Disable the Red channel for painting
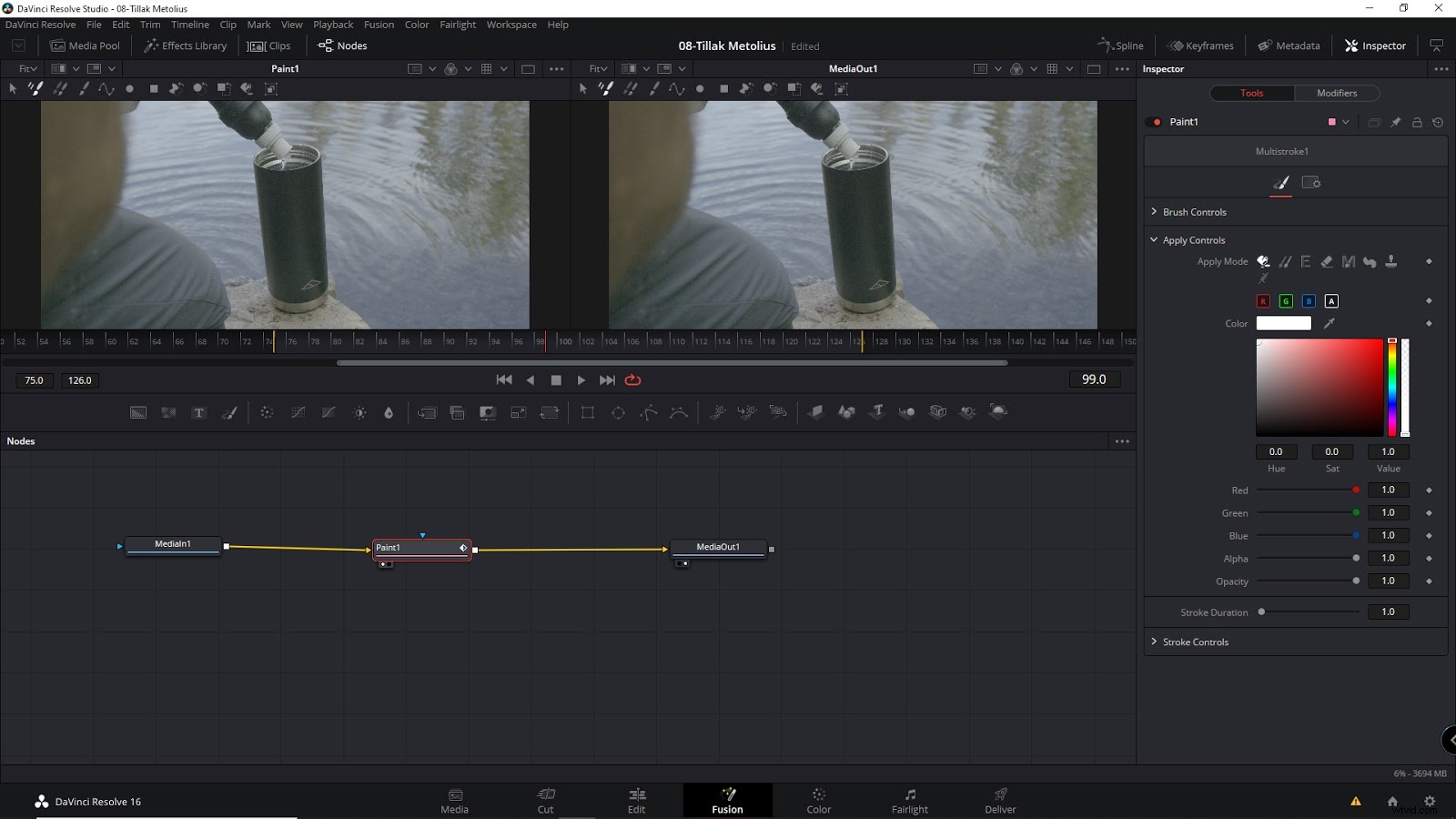This screenshot has width=1456, height=819. (1263, 300)
